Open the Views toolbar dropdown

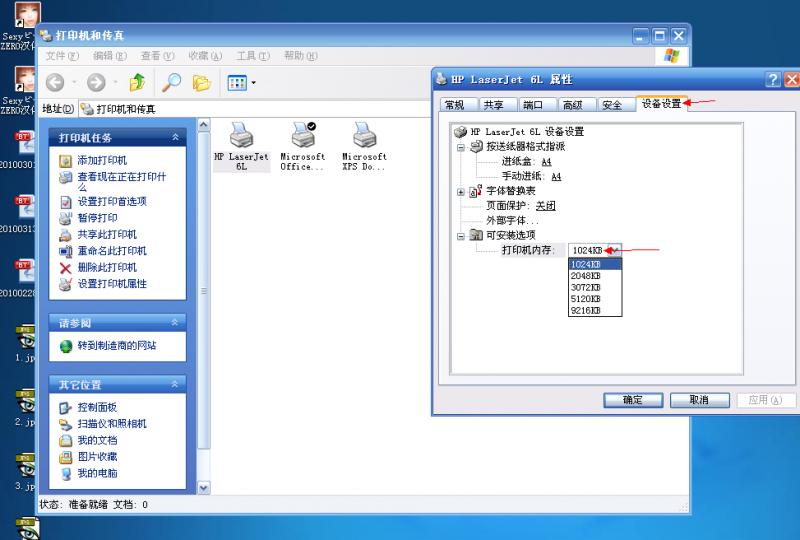click(x=242, y=83)
